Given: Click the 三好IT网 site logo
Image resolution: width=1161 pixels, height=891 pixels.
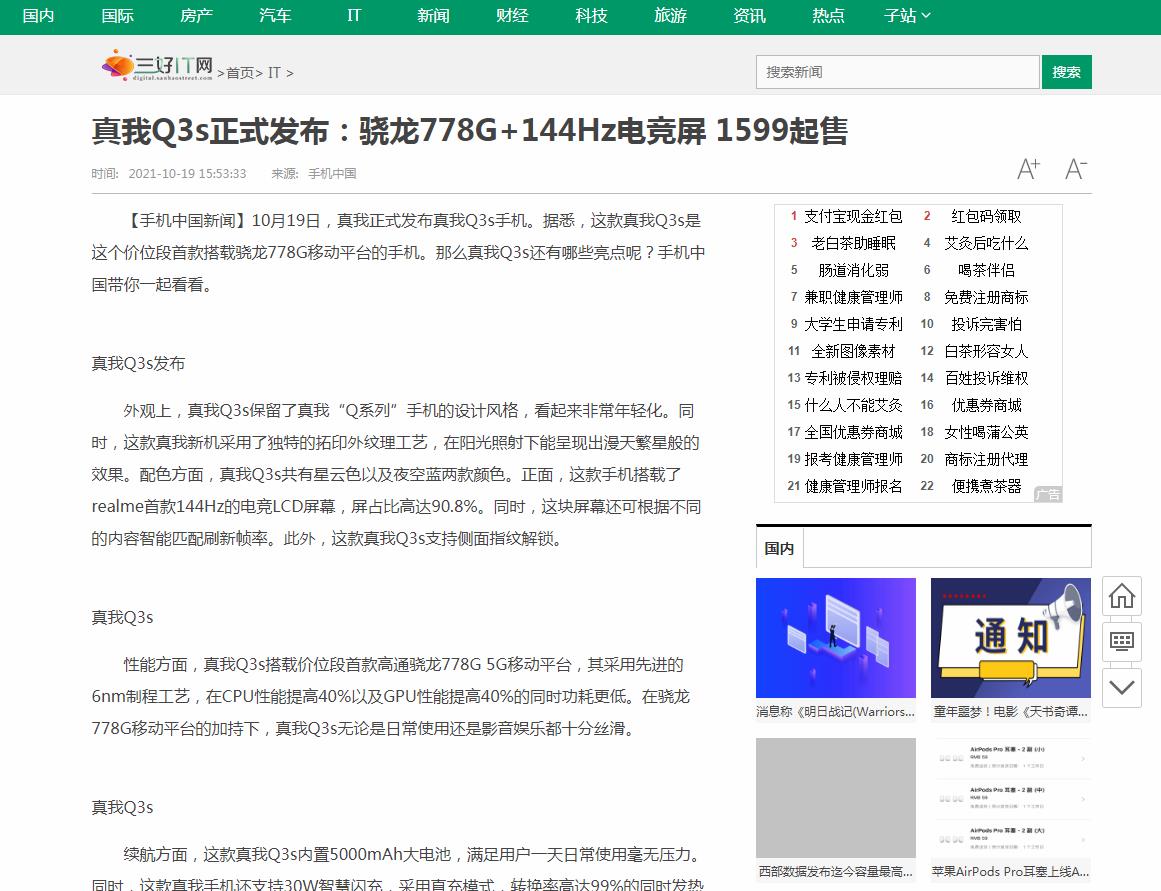Looking at the screenshot, I should click(x=158, y=65).
